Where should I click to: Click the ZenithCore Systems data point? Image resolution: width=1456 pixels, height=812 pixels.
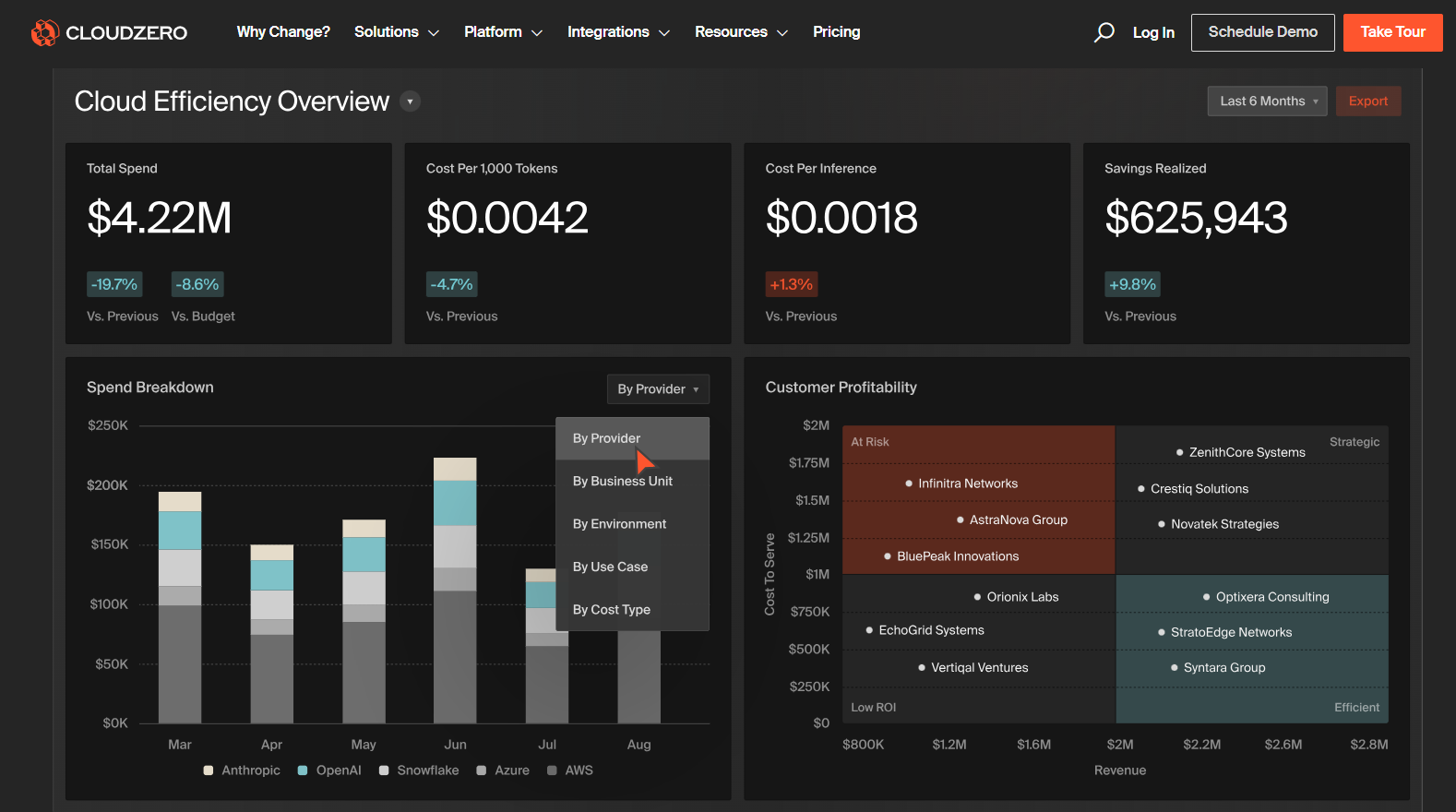click(1179, 452)
